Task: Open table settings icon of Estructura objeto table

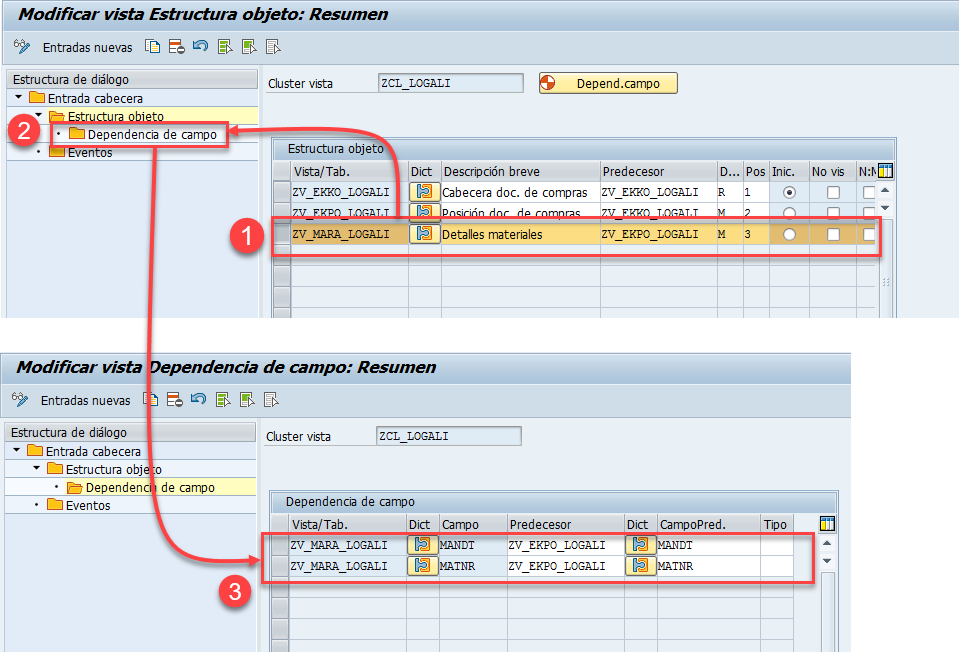Action: 886,171
